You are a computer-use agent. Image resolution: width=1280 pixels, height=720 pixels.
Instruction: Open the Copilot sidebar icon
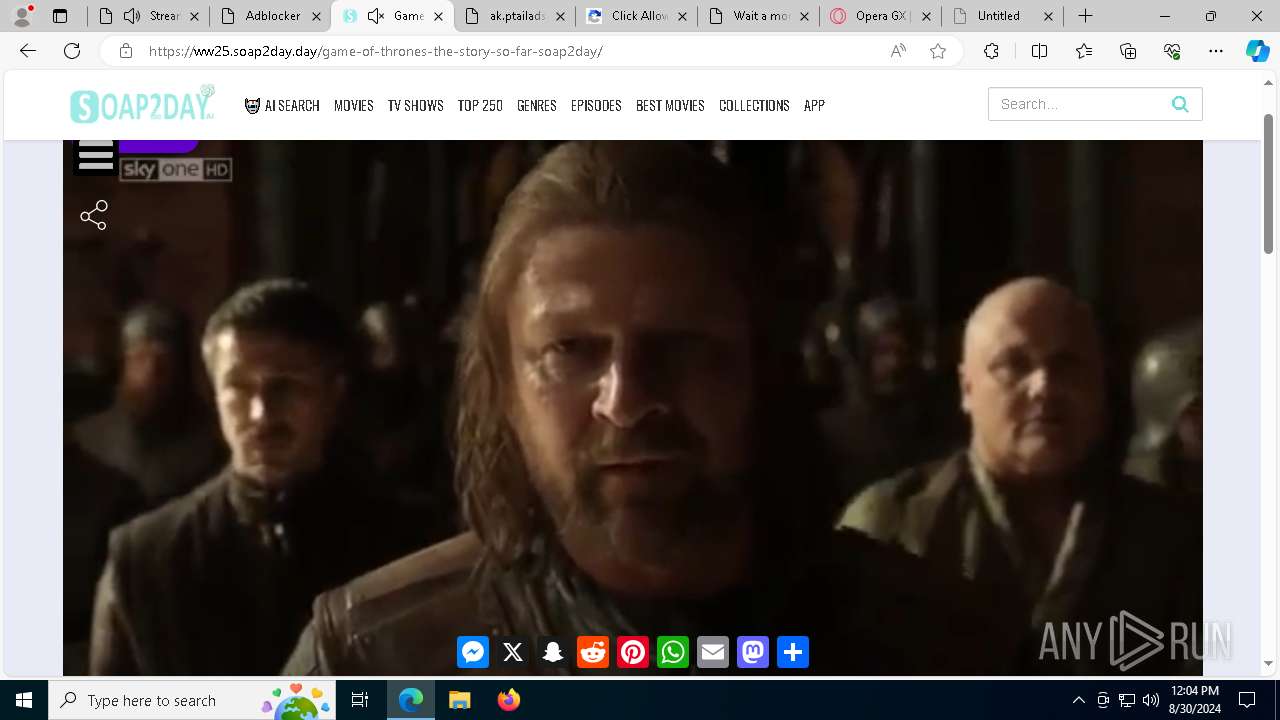point(1257,51)
